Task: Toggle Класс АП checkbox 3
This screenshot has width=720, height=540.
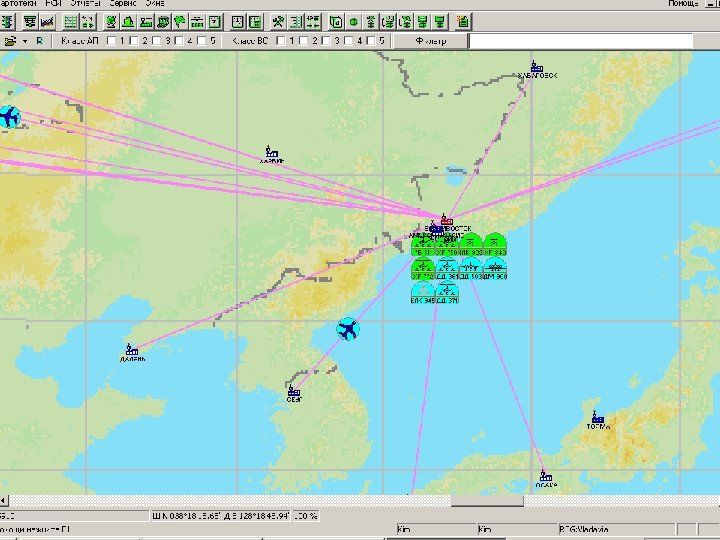Action: coord(157,41)
